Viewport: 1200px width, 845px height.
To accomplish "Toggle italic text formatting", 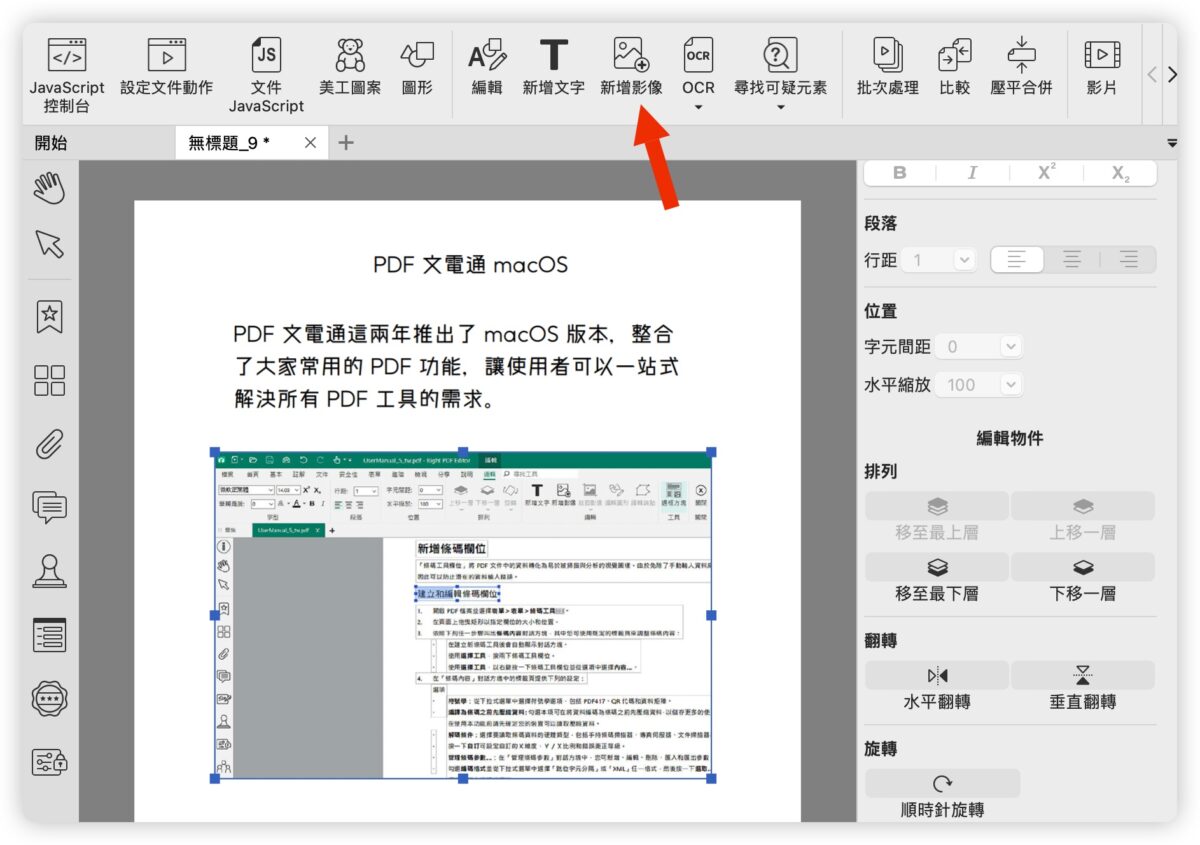I will click(x=972, y=173).
